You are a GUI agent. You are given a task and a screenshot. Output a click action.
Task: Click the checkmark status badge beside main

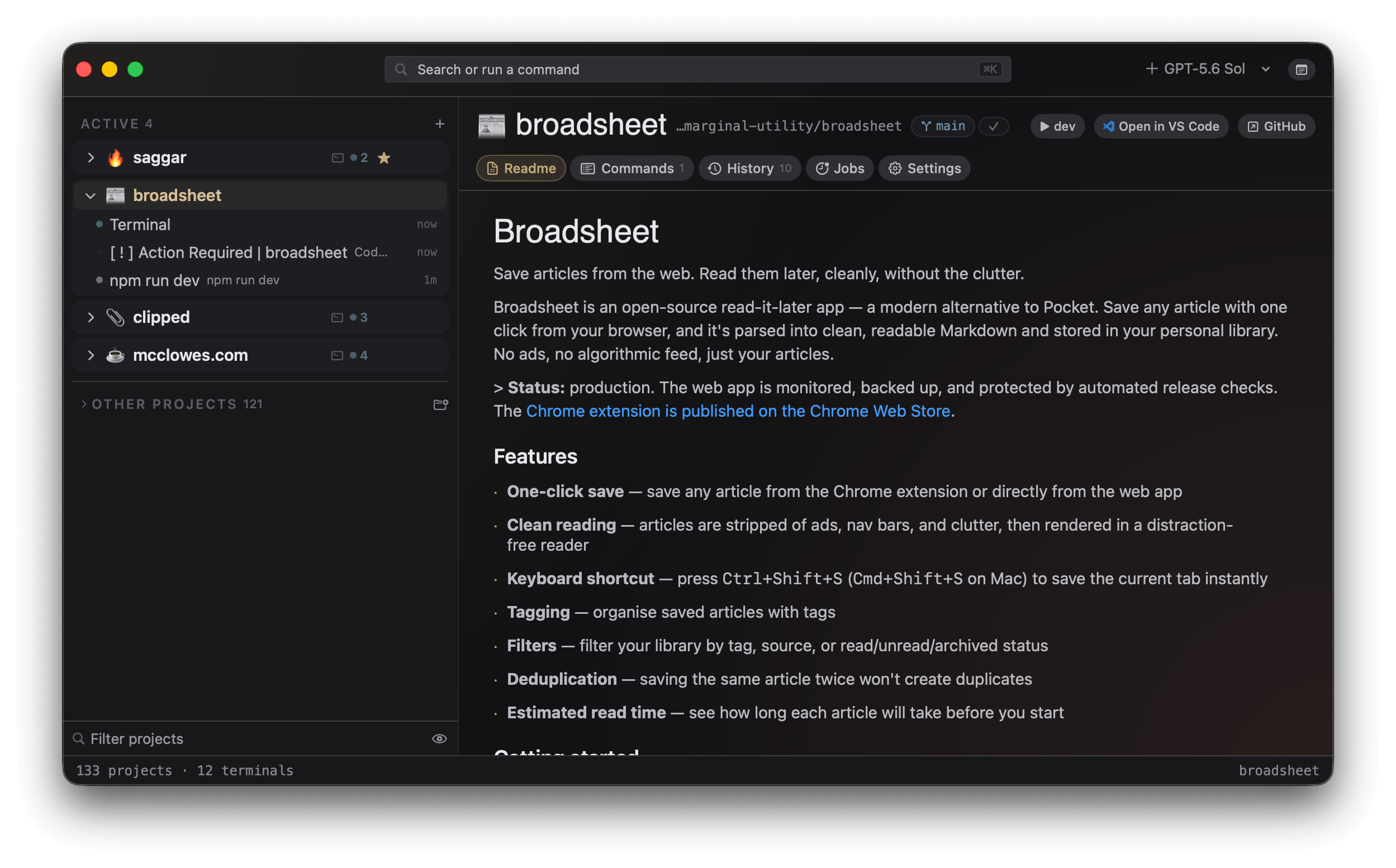[994, 126]
